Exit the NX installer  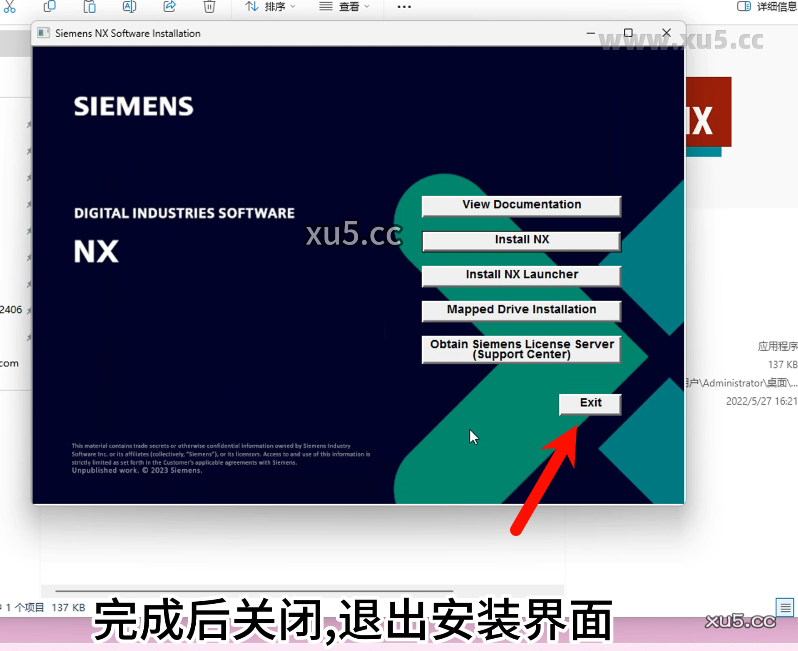tap(590, 403)
